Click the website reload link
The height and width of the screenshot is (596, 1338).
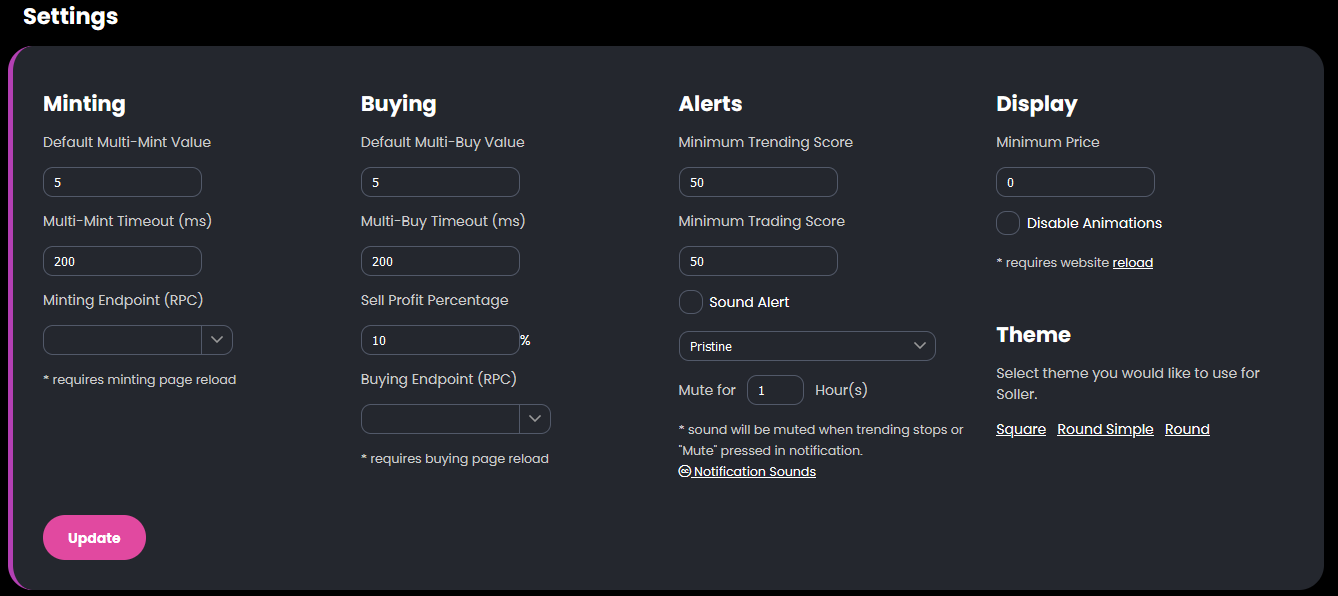(x=1133, y=263)
